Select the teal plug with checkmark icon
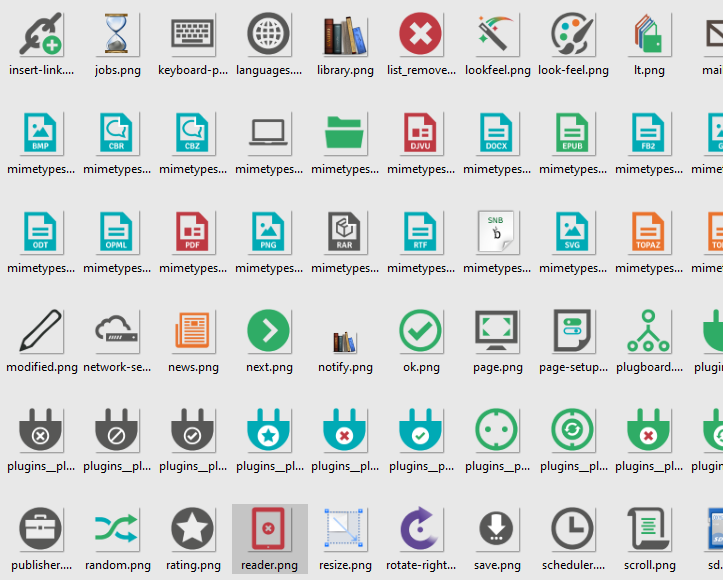The image size is (723, 580). click(x=420, y=430)
